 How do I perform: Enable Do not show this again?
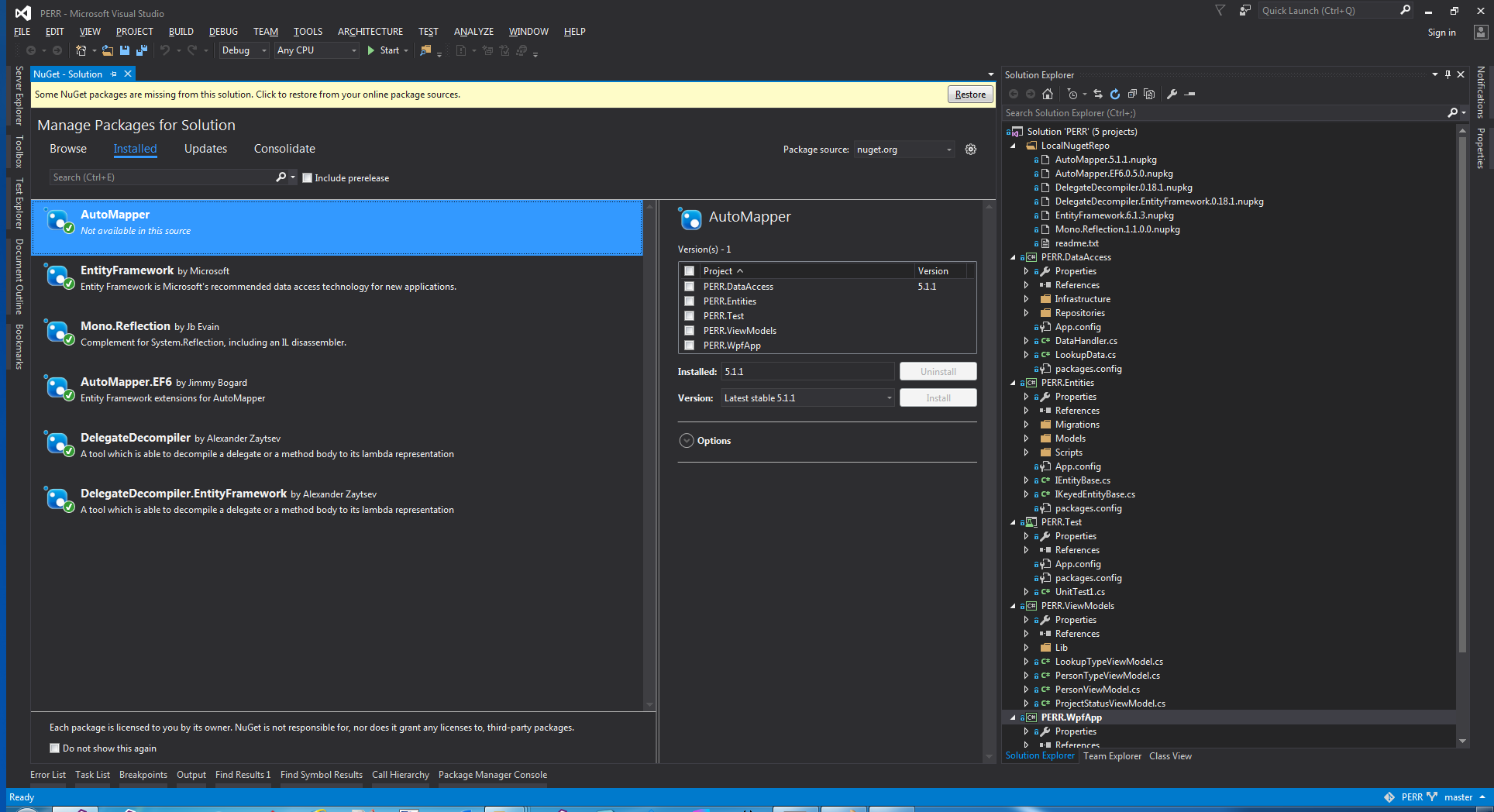coord(54,748)
